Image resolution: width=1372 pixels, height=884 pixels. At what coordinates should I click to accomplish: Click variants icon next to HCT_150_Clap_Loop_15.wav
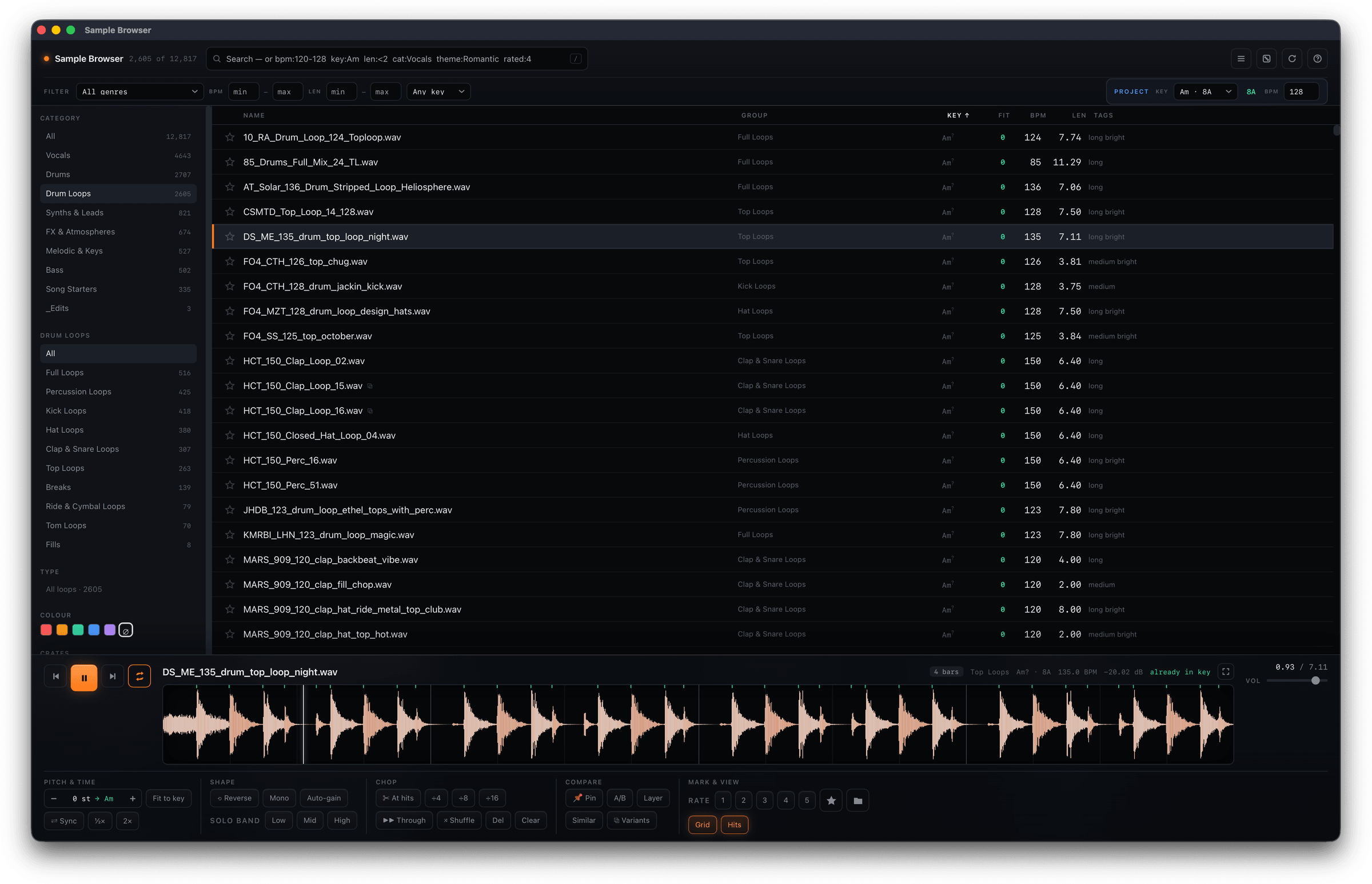tap(370, 386)
